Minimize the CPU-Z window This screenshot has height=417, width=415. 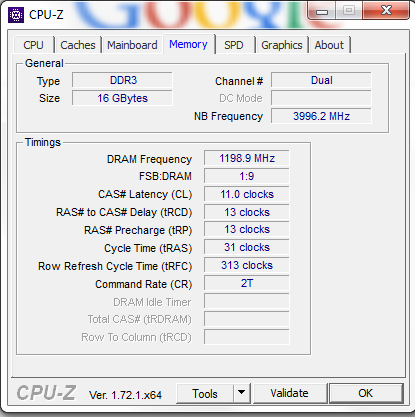click(x=322, y=11)
